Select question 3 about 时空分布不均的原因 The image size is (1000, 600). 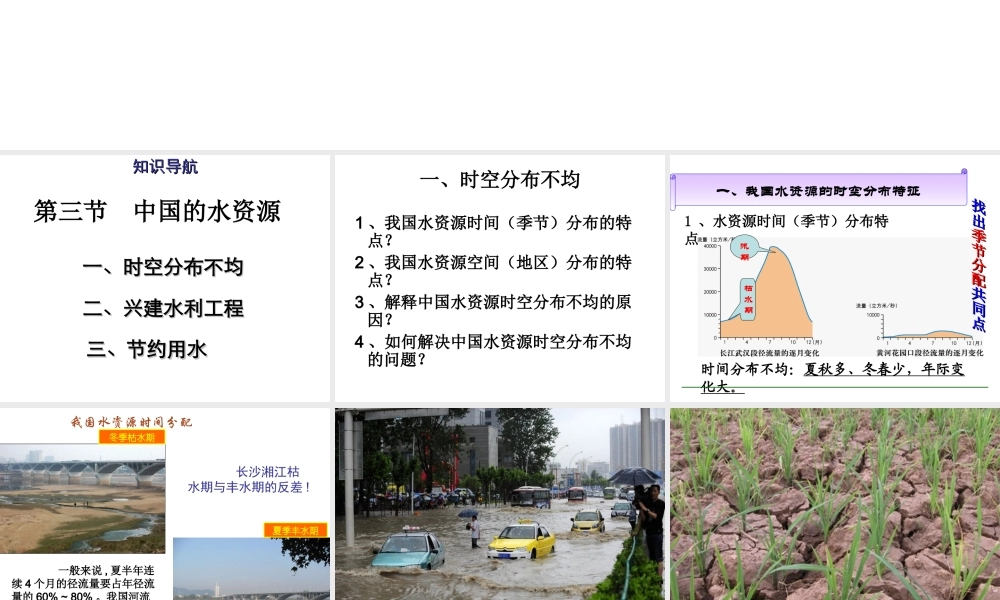(493, 311)
